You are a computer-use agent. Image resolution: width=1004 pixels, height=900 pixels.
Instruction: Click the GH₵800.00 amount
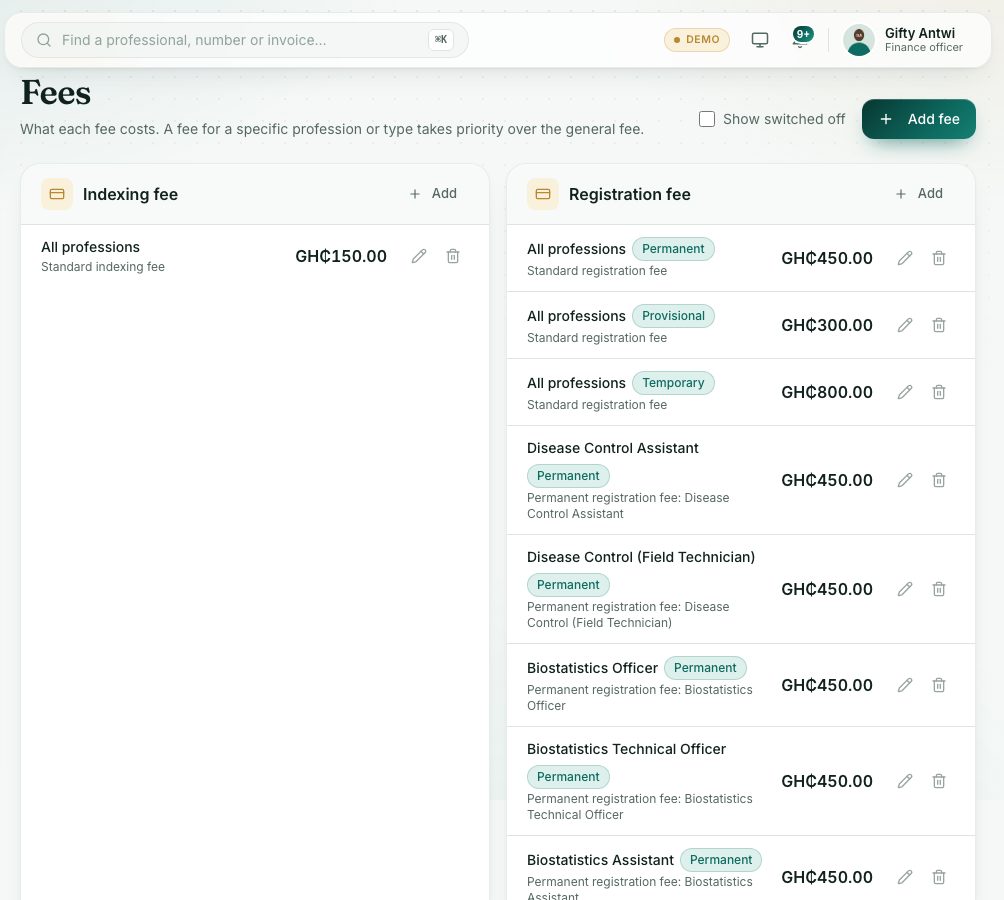click(827, 392)
